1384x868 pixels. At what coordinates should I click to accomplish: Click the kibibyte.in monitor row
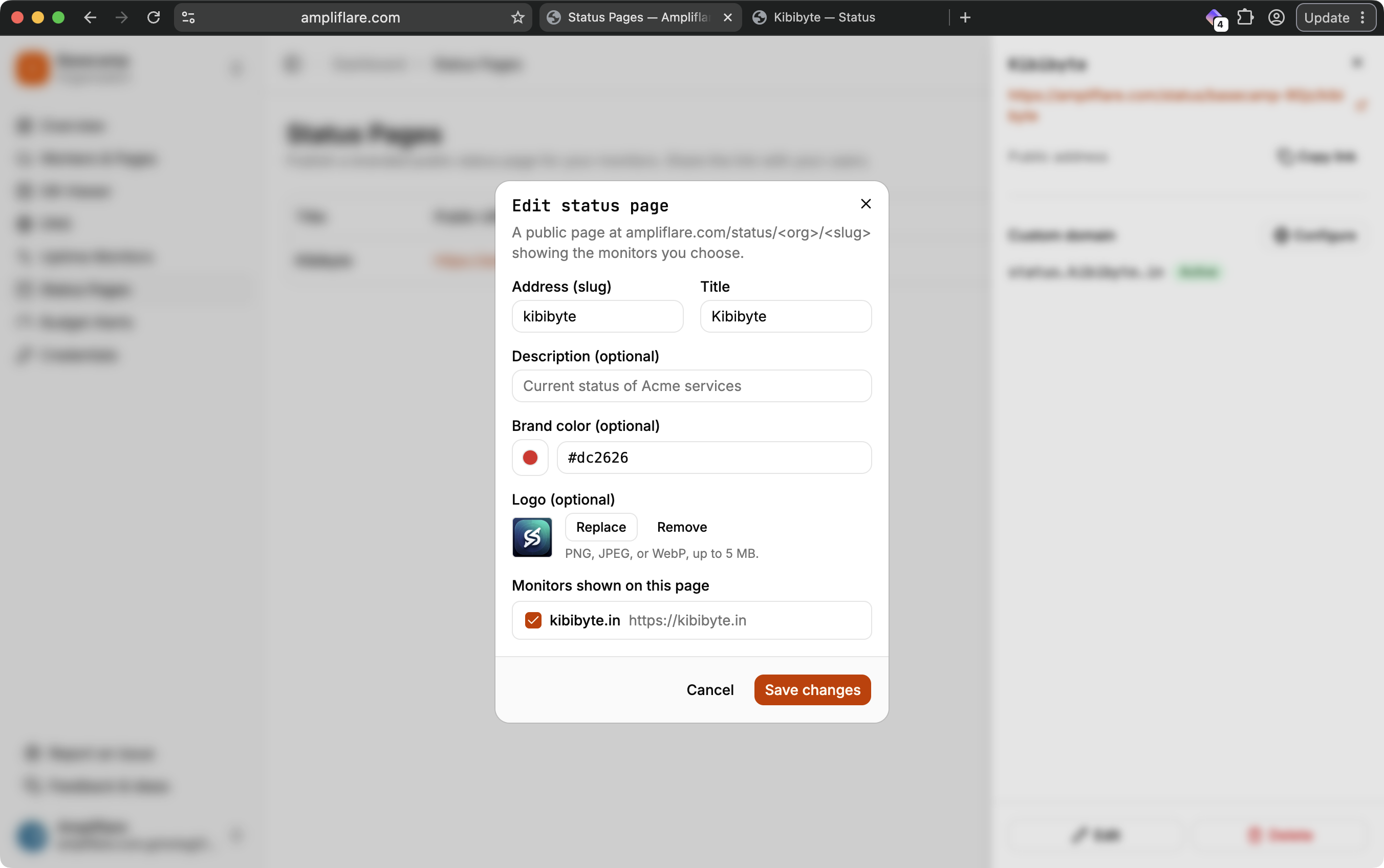click(691, 620)
